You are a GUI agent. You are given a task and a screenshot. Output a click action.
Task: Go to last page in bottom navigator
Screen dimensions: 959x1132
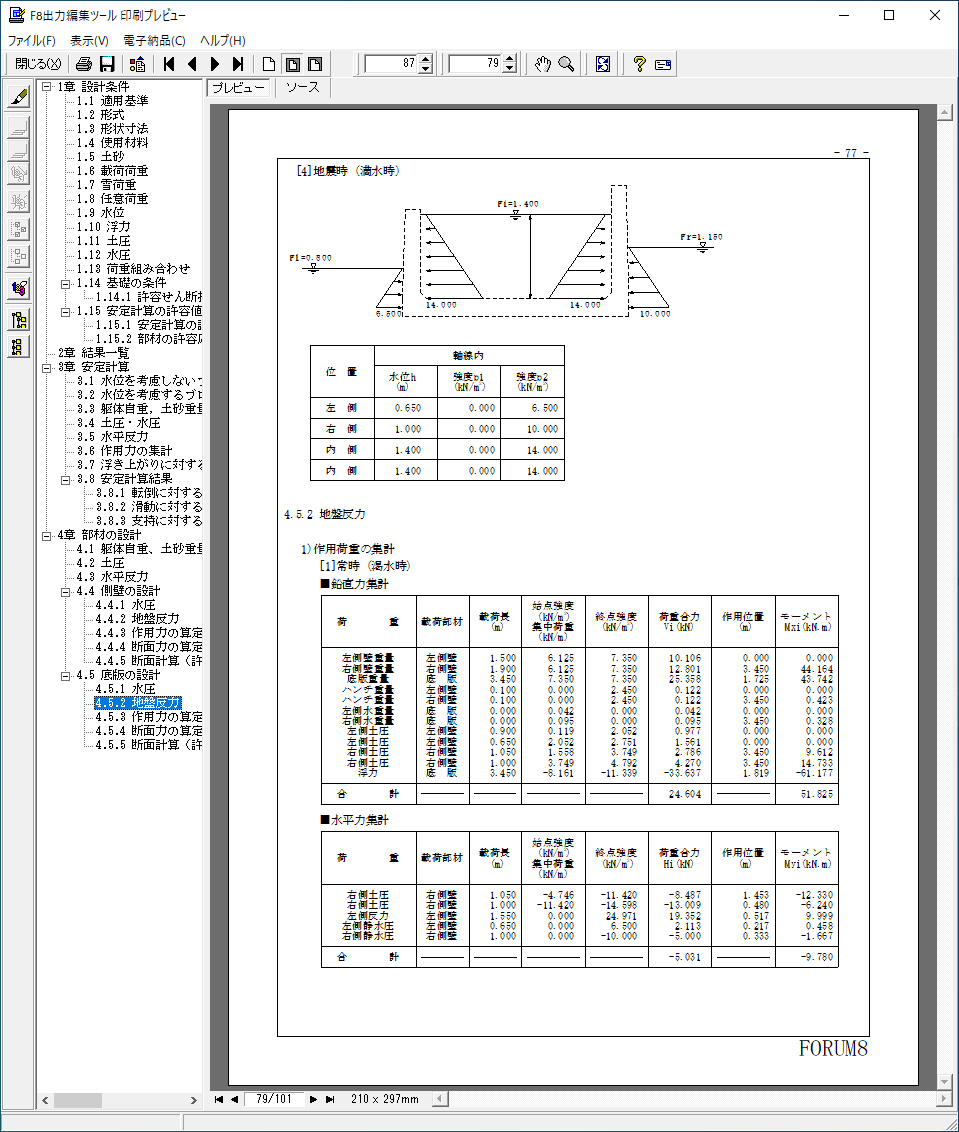329,1099
